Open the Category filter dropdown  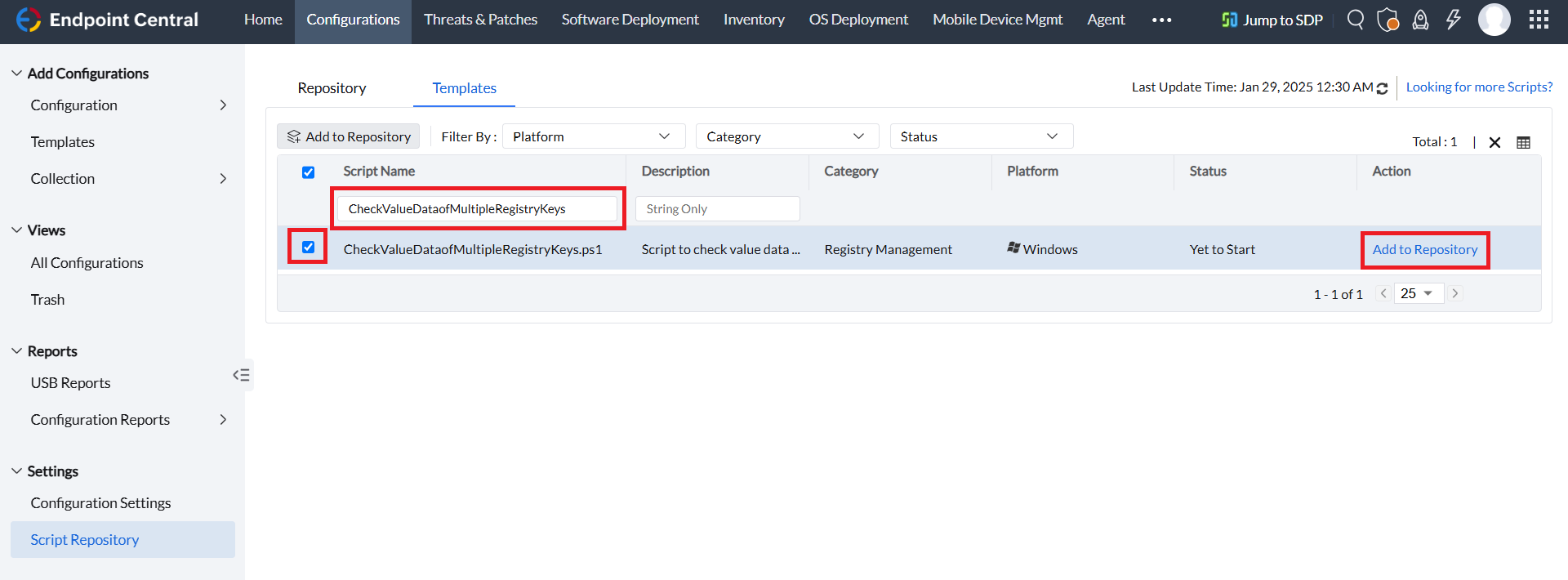[786, 136]
